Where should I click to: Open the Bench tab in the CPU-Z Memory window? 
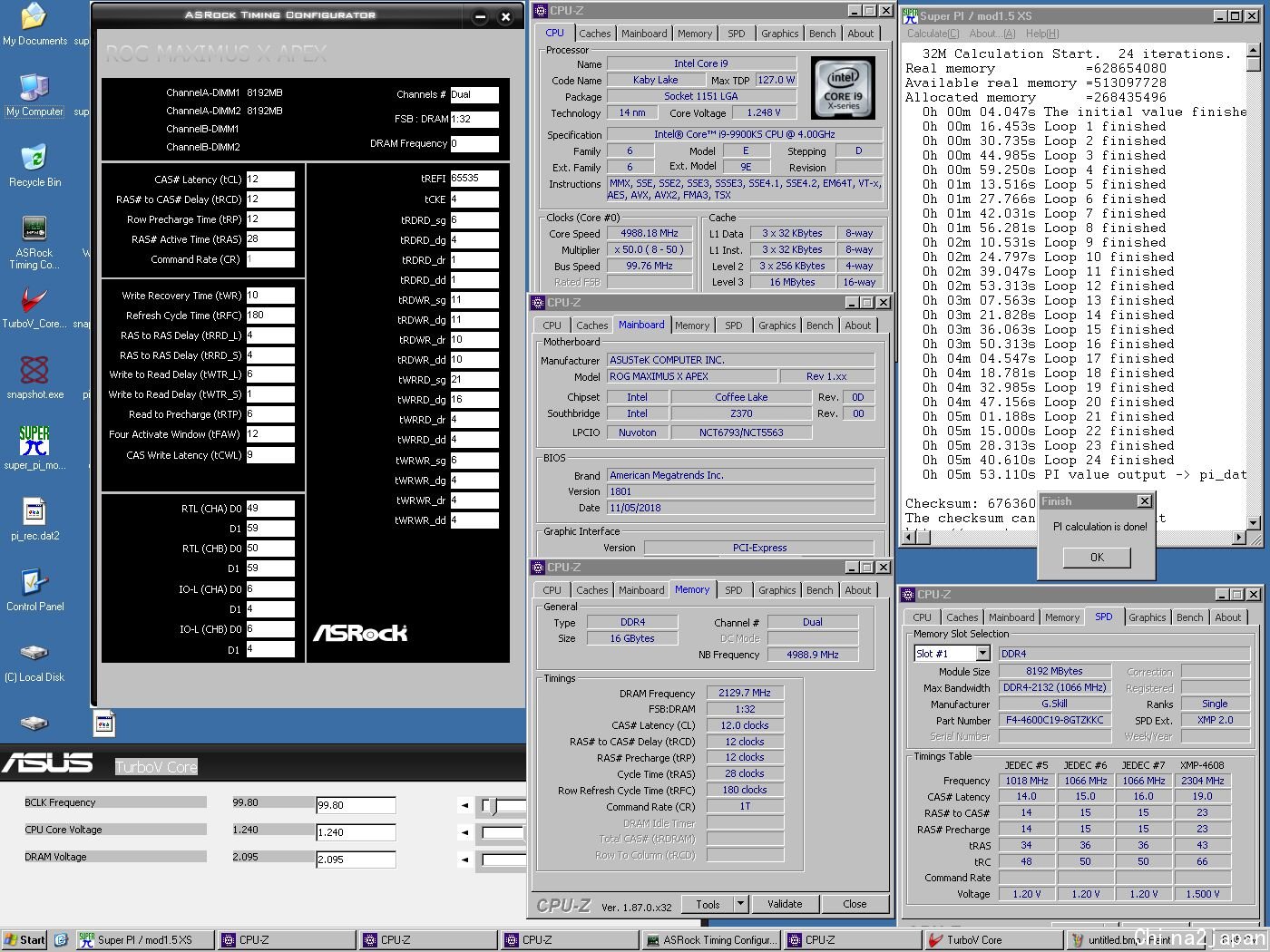pos(820,590)
